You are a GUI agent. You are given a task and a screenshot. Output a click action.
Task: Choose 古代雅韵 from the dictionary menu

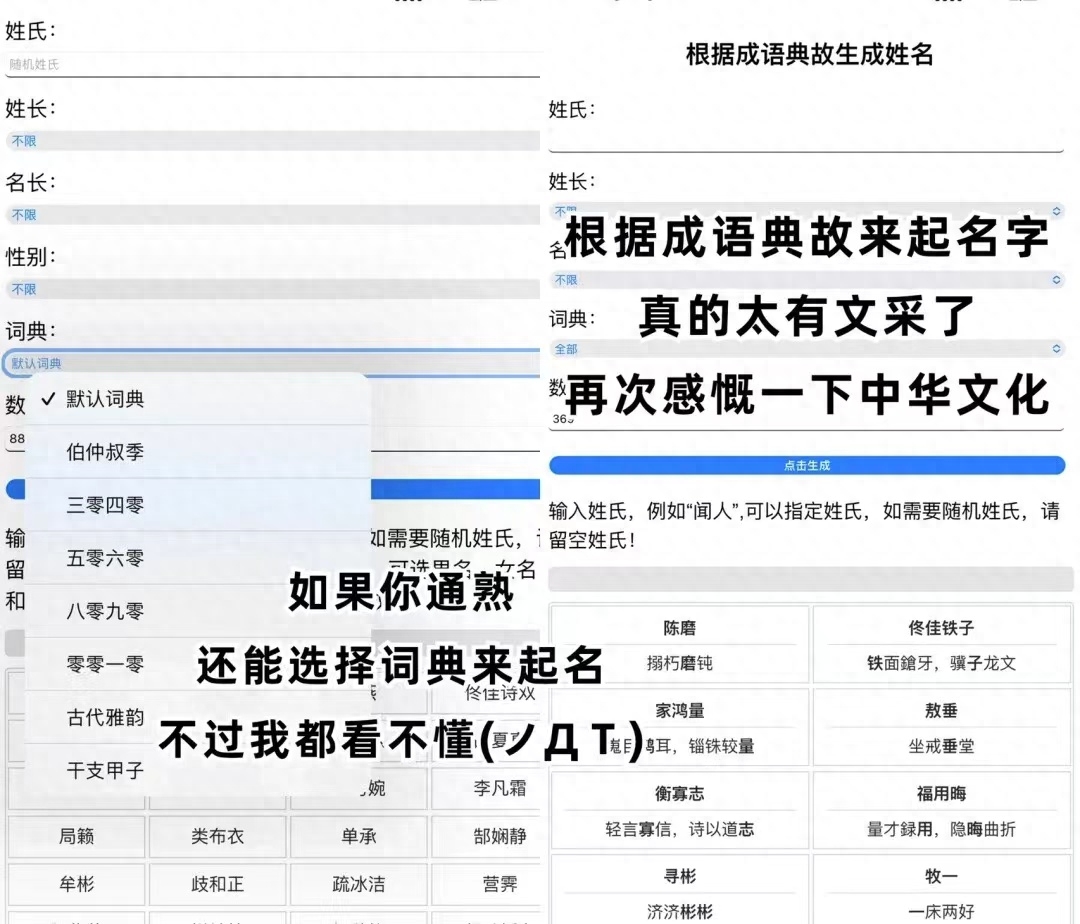click(198, 717)
